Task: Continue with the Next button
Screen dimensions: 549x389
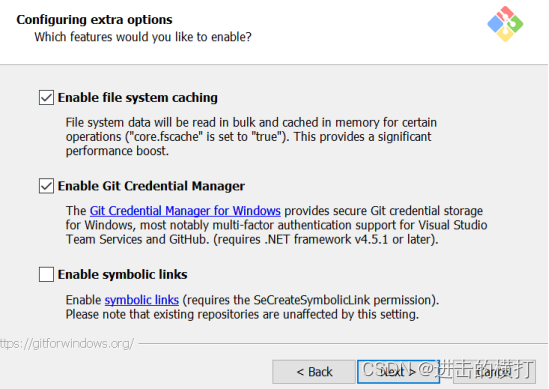Action: tap(398, 371)
